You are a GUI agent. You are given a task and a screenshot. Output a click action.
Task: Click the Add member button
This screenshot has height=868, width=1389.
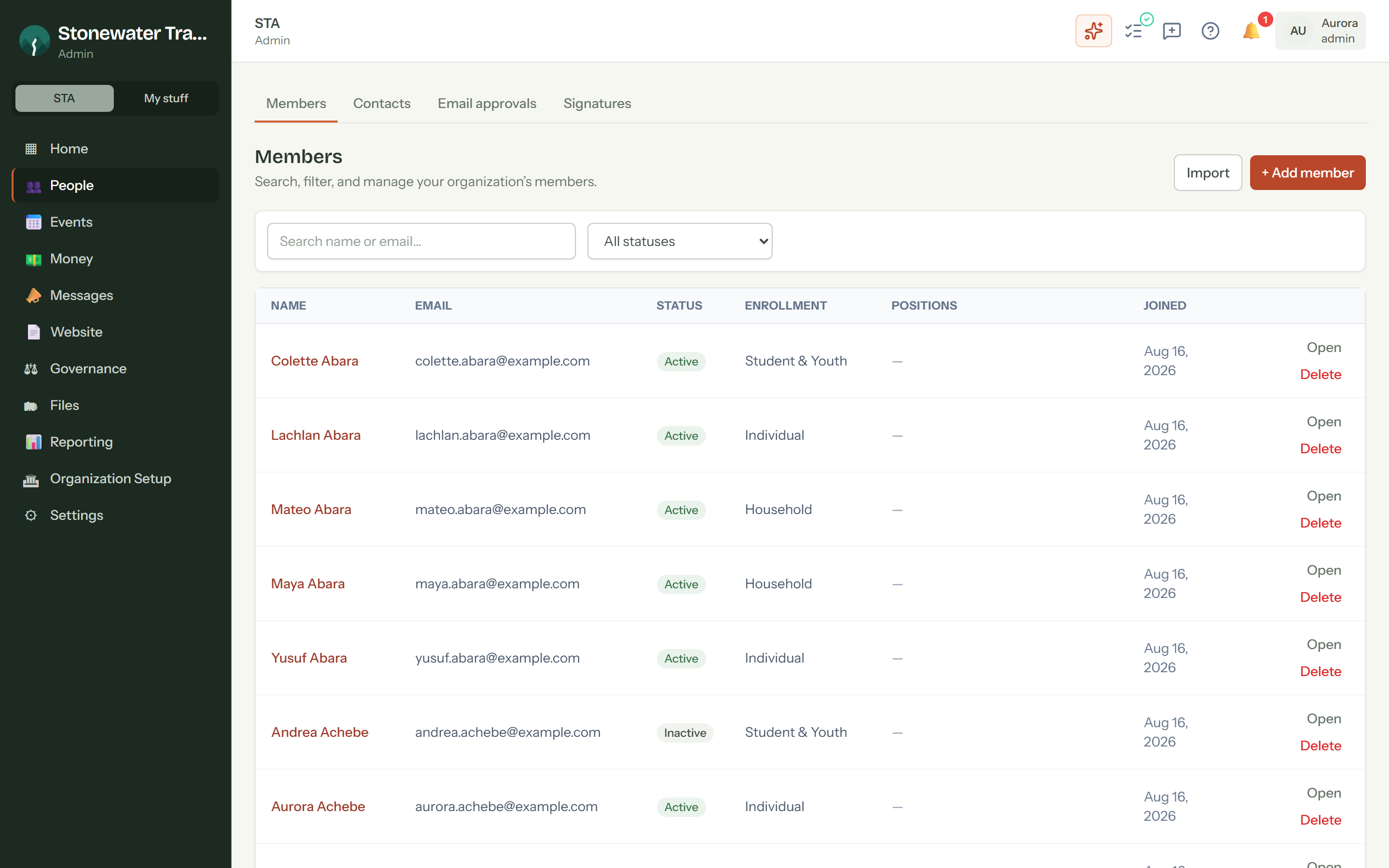[1307, 173]
